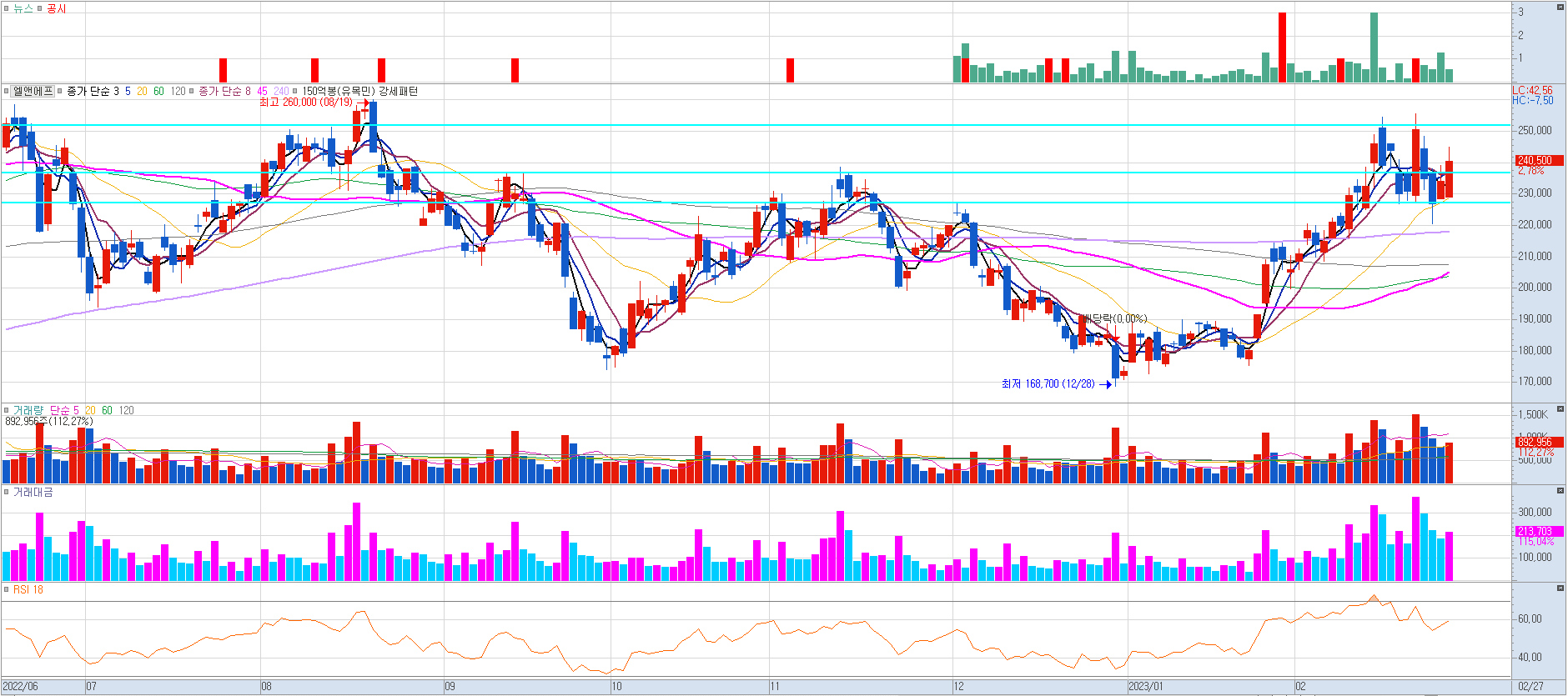The height and width of the screenshot is (696, 1568).
Task: Close the 뉴스/공시 panel with its X icon
Action: pos(1560,7)
